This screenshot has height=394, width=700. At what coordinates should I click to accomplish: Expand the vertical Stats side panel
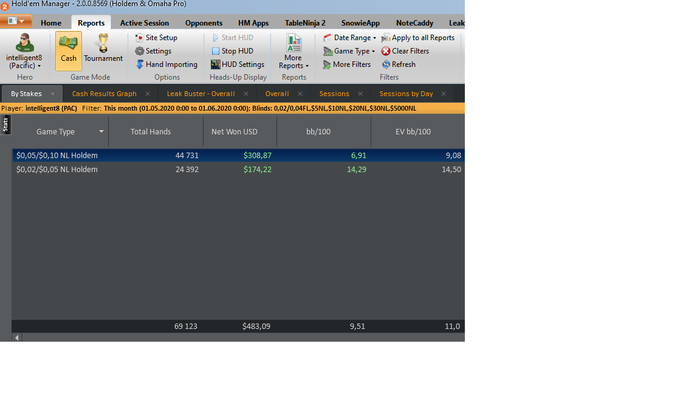click(5, 124)
